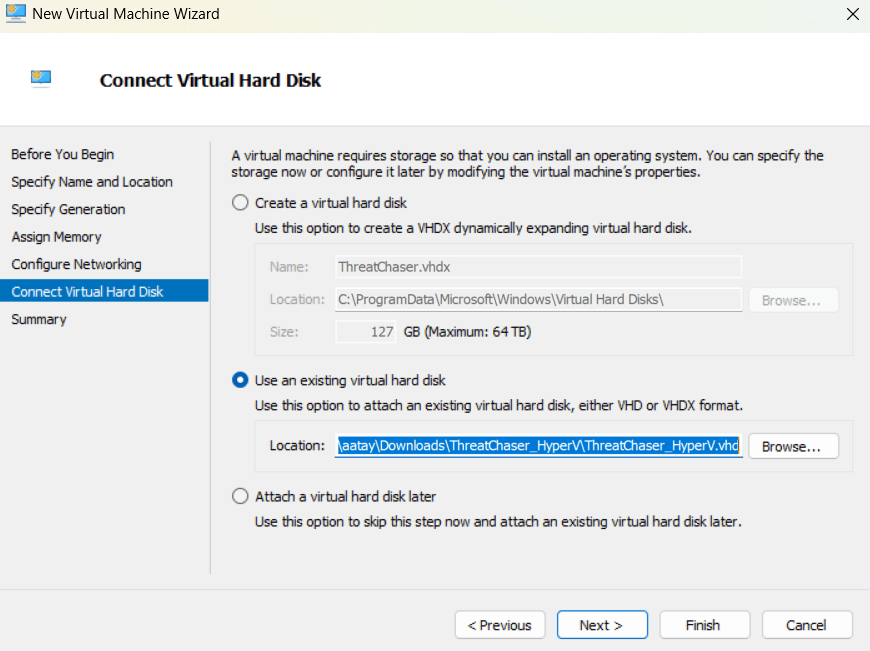Go to the Summary step
Image resolution: width=870 pixels, height=651 pixels.
[39, 320]
